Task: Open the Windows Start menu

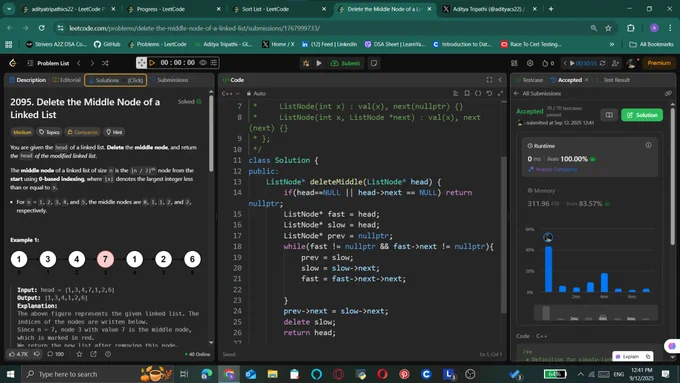Action: point(10,374)
